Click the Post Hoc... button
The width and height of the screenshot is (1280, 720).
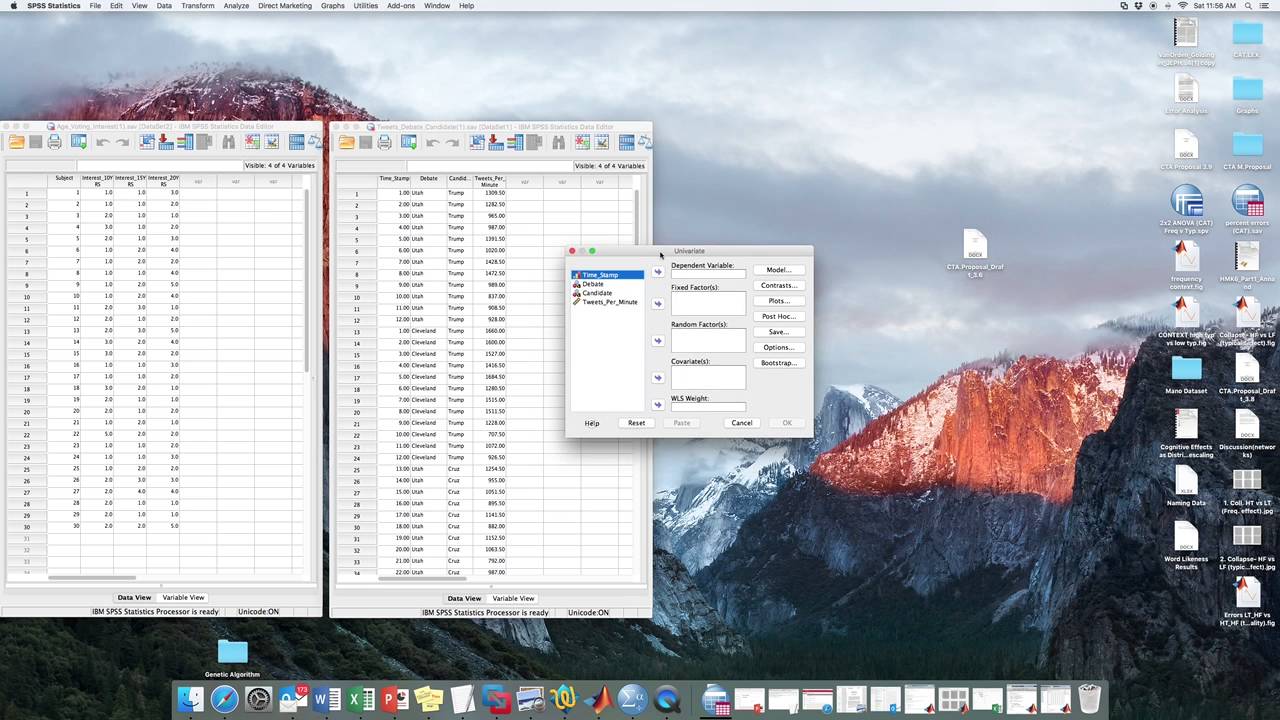[x=778, y=316]
